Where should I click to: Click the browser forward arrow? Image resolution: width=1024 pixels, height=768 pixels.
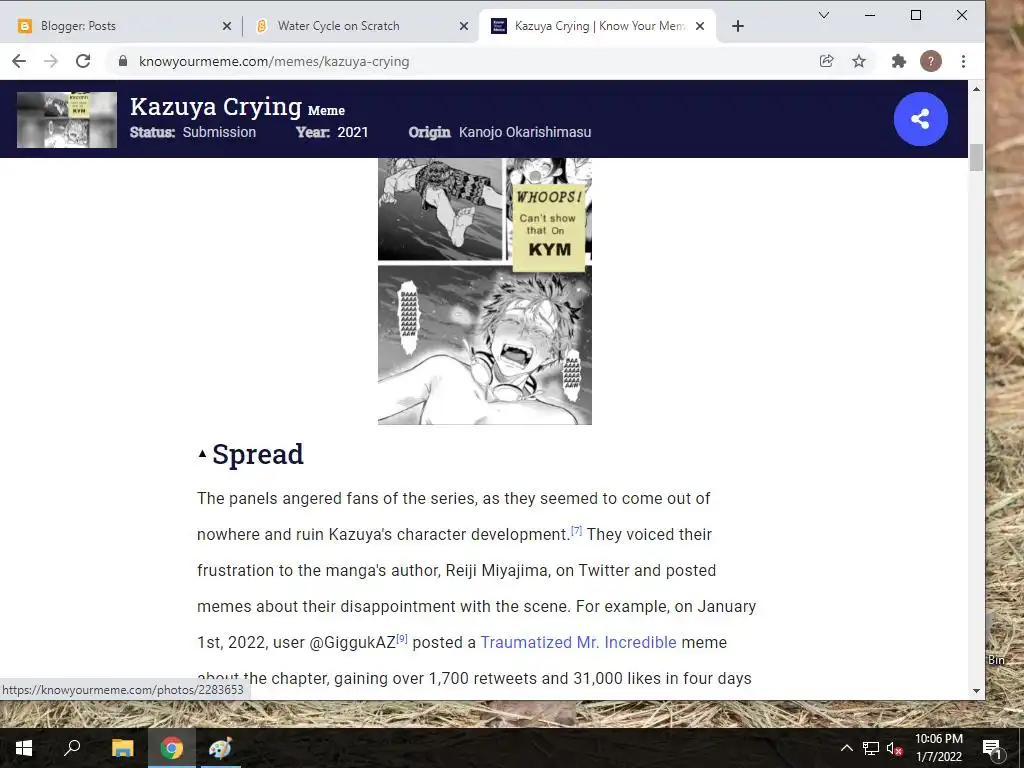point(51,61)
